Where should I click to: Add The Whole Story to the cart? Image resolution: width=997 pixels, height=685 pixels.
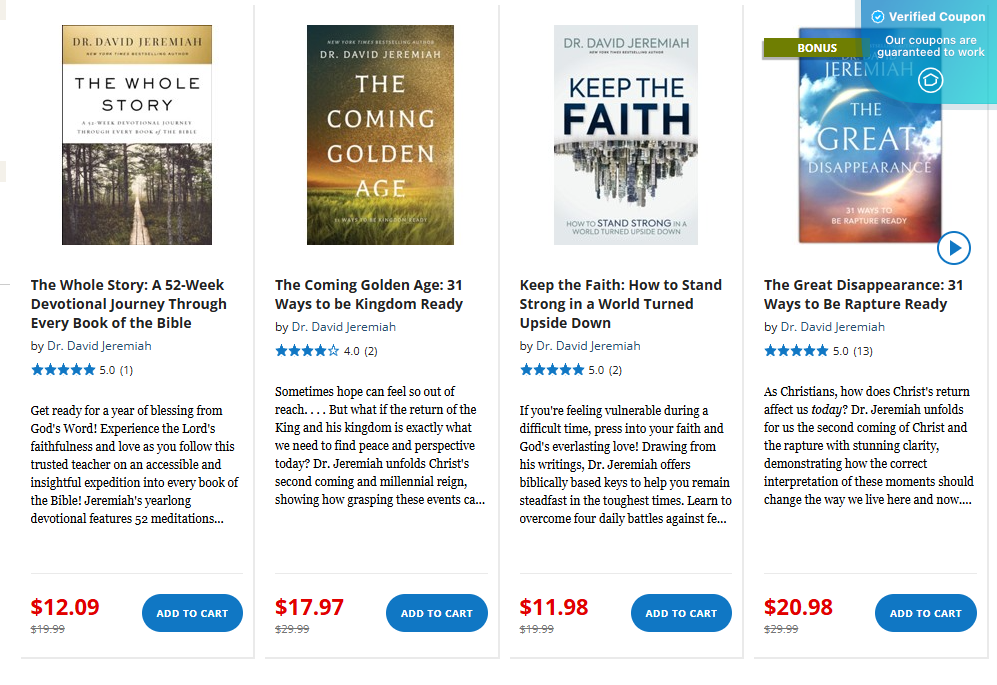[x=192, y=613]
